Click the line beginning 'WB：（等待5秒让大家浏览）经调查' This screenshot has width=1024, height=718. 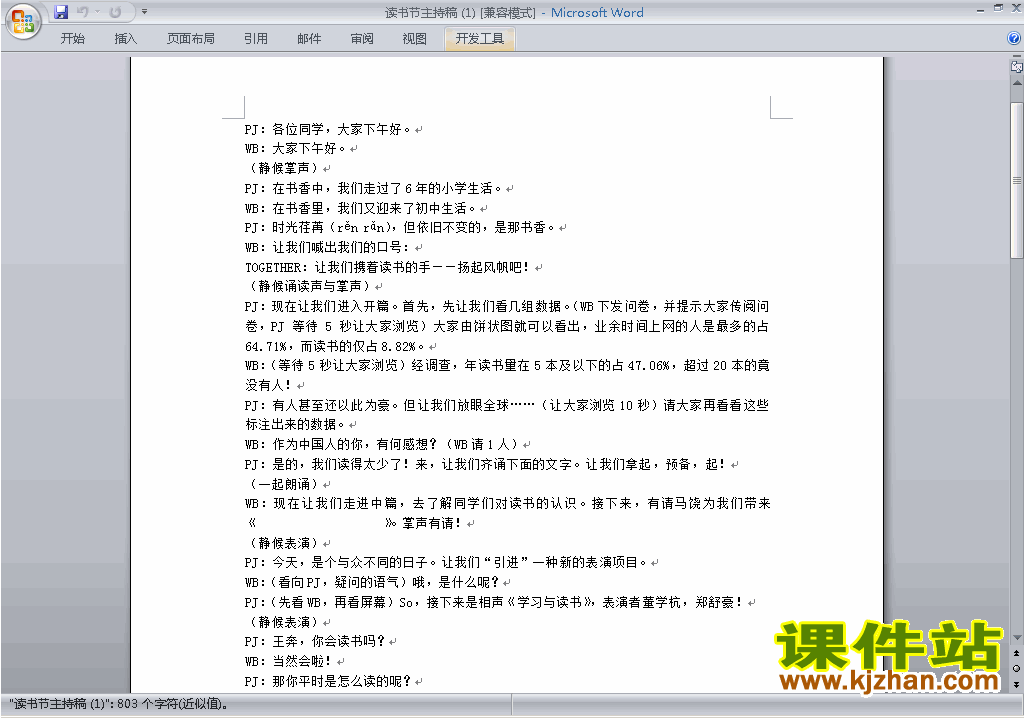pyautogui.click(x=507, y=365)
